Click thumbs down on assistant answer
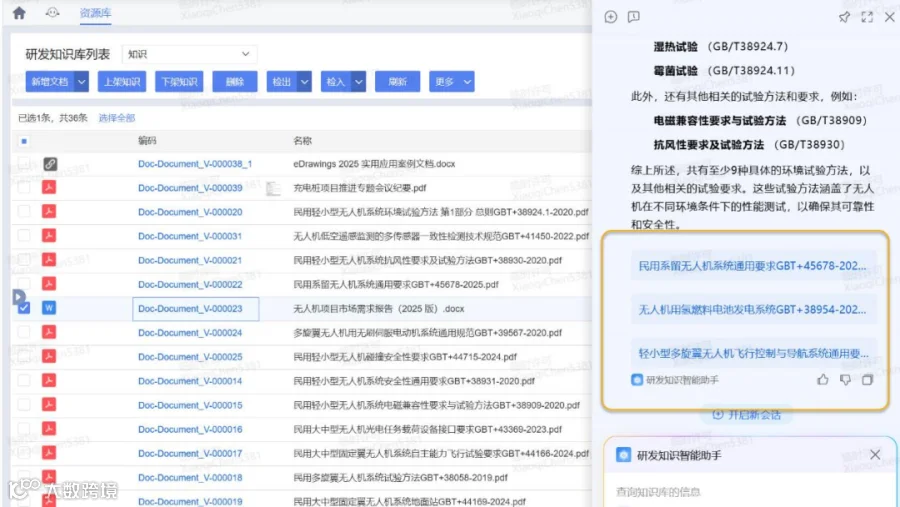 [845, 380]
